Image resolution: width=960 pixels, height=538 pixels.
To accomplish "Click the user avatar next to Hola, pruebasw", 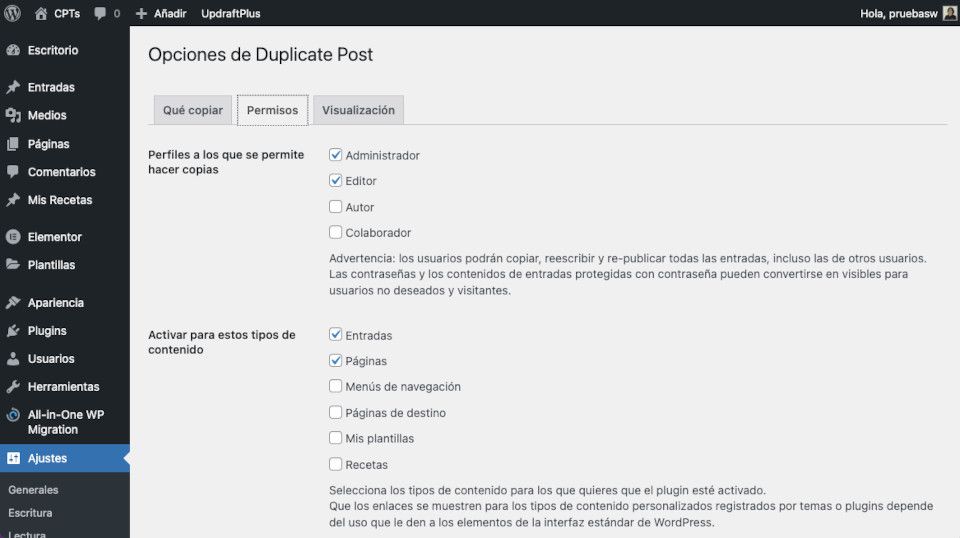I will click(x=950, y=13).
